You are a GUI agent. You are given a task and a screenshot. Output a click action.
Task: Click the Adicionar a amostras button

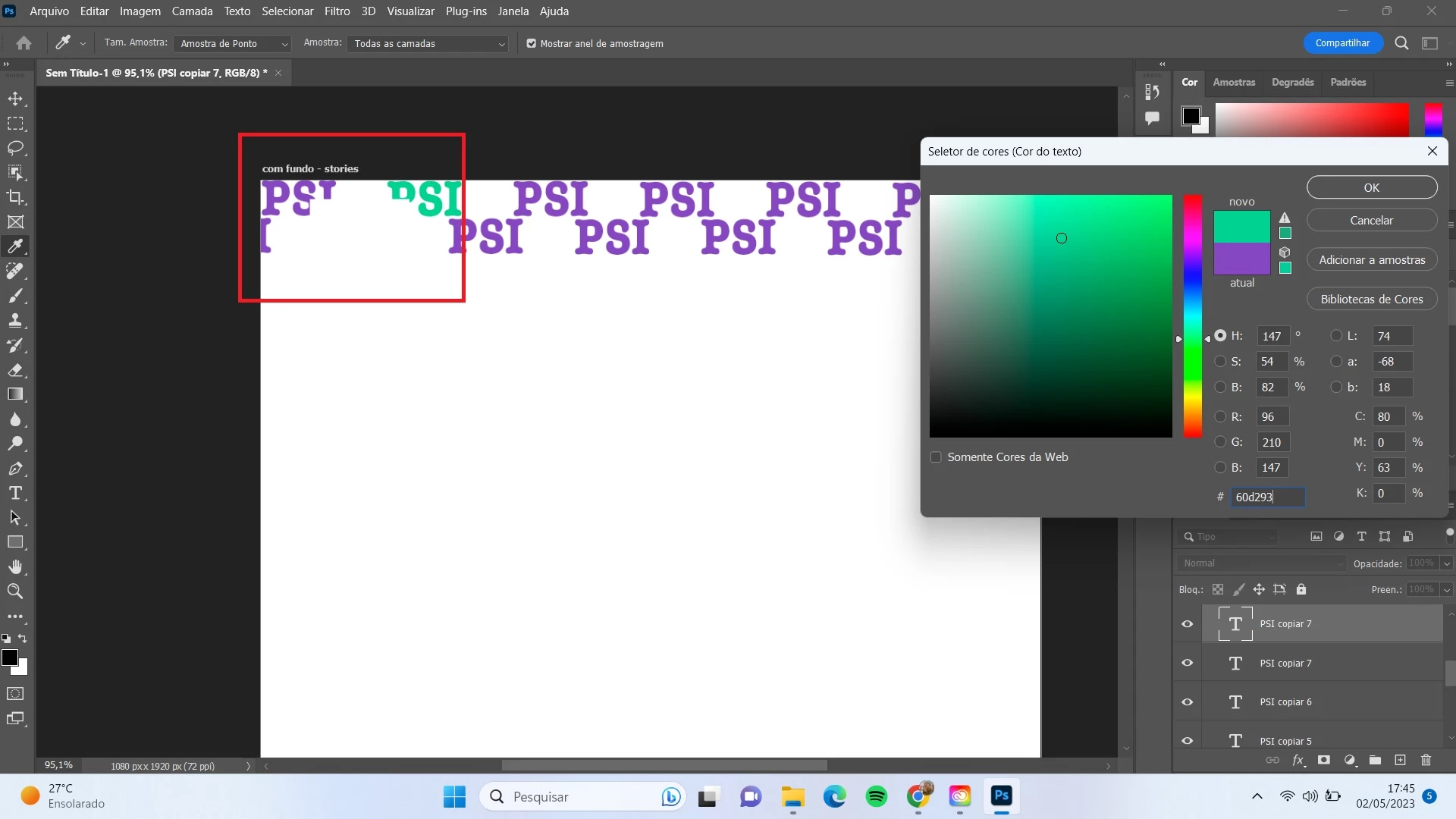point(1372,259)
